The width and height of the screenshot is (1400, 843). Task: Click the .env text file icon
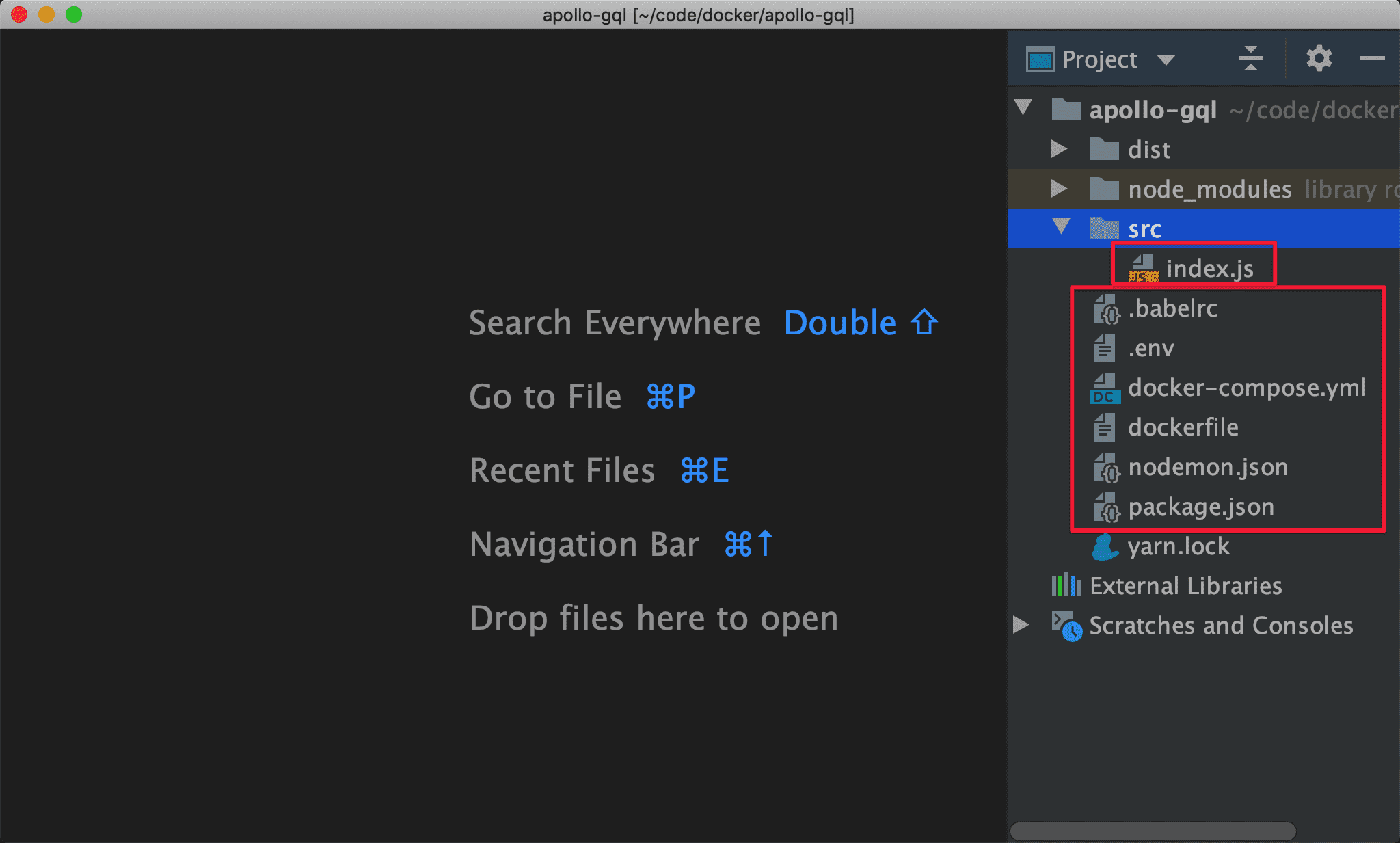click(1104, 348)
